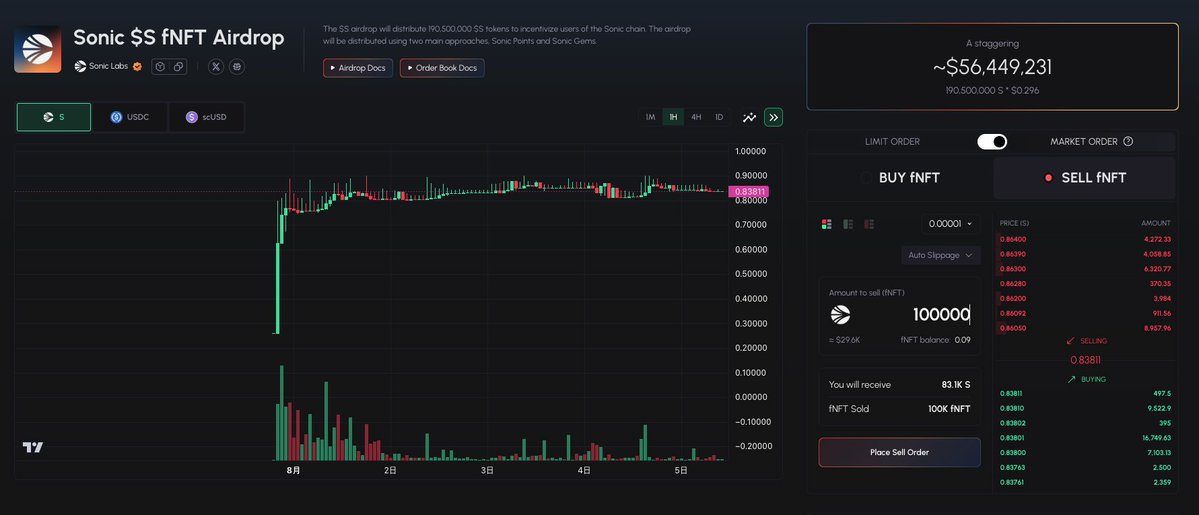Open the X (Twitter) social icon
1199x515 pixels.
pyautogui.click(x=216, y=67)
